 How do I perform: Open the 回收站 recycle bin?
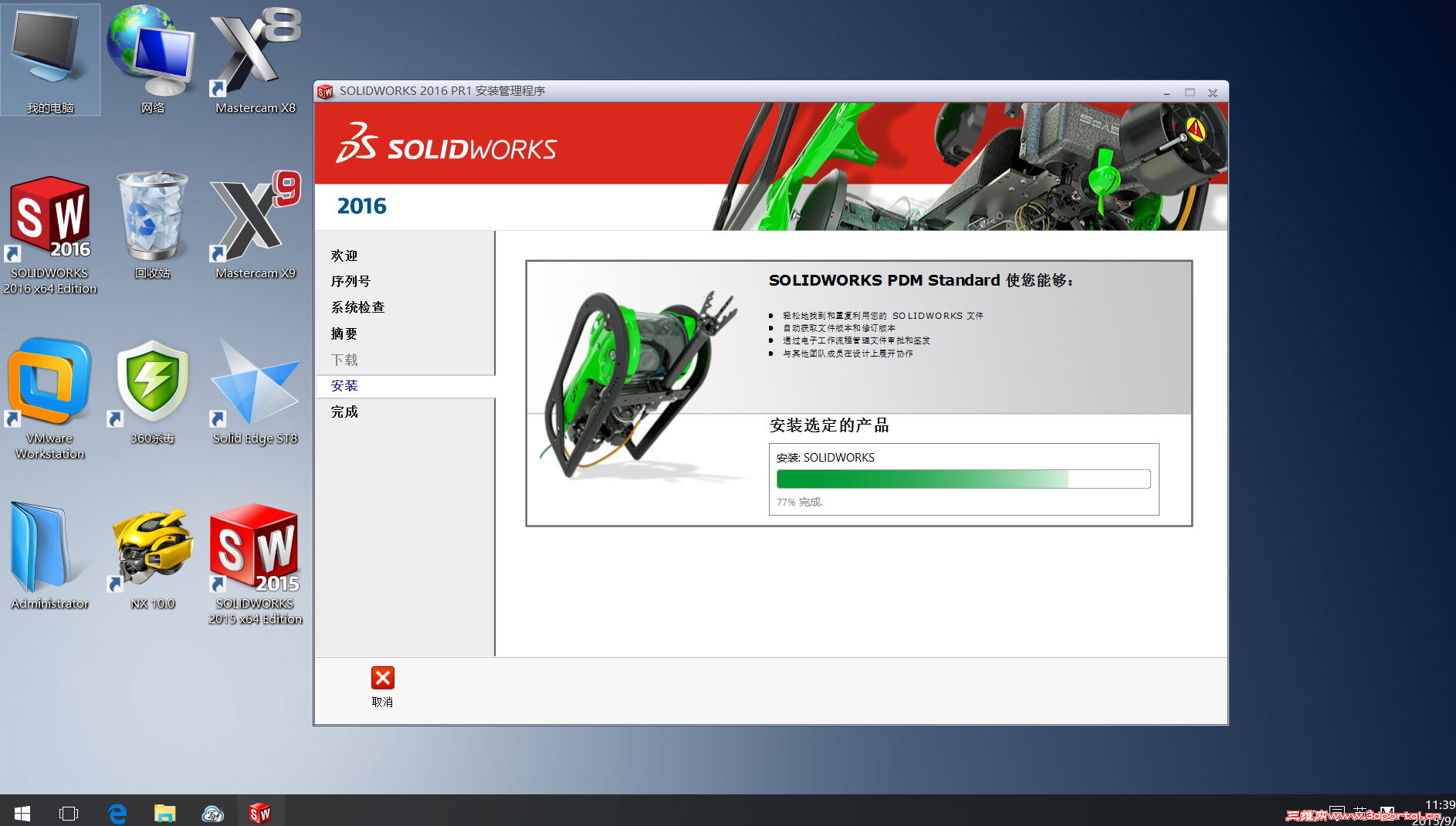point(152,225)
